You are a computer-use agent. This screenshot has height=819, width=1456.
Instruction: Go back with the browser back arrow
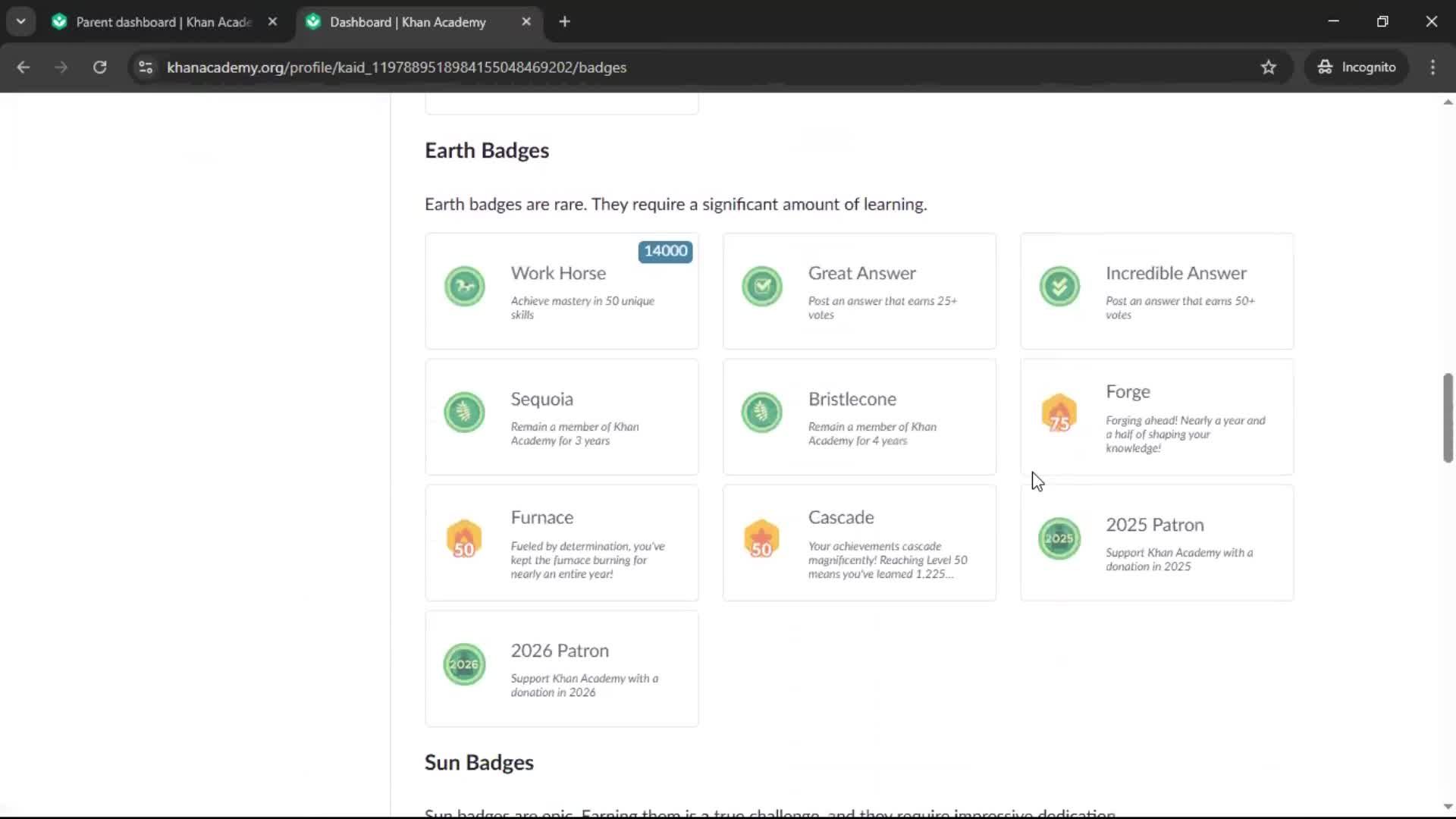click(x=24, y=67)
